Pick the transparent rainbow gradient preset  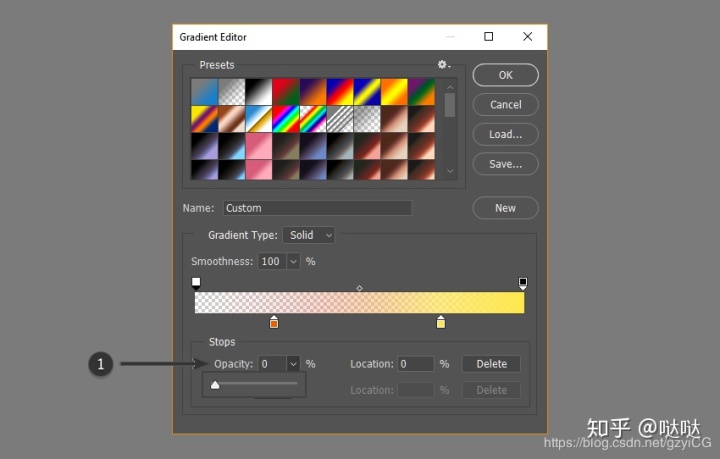coord(313,119)
